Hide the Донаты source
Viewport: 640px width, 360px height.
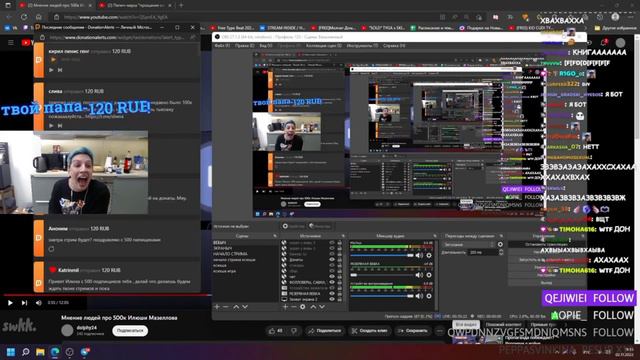(332, 260)
